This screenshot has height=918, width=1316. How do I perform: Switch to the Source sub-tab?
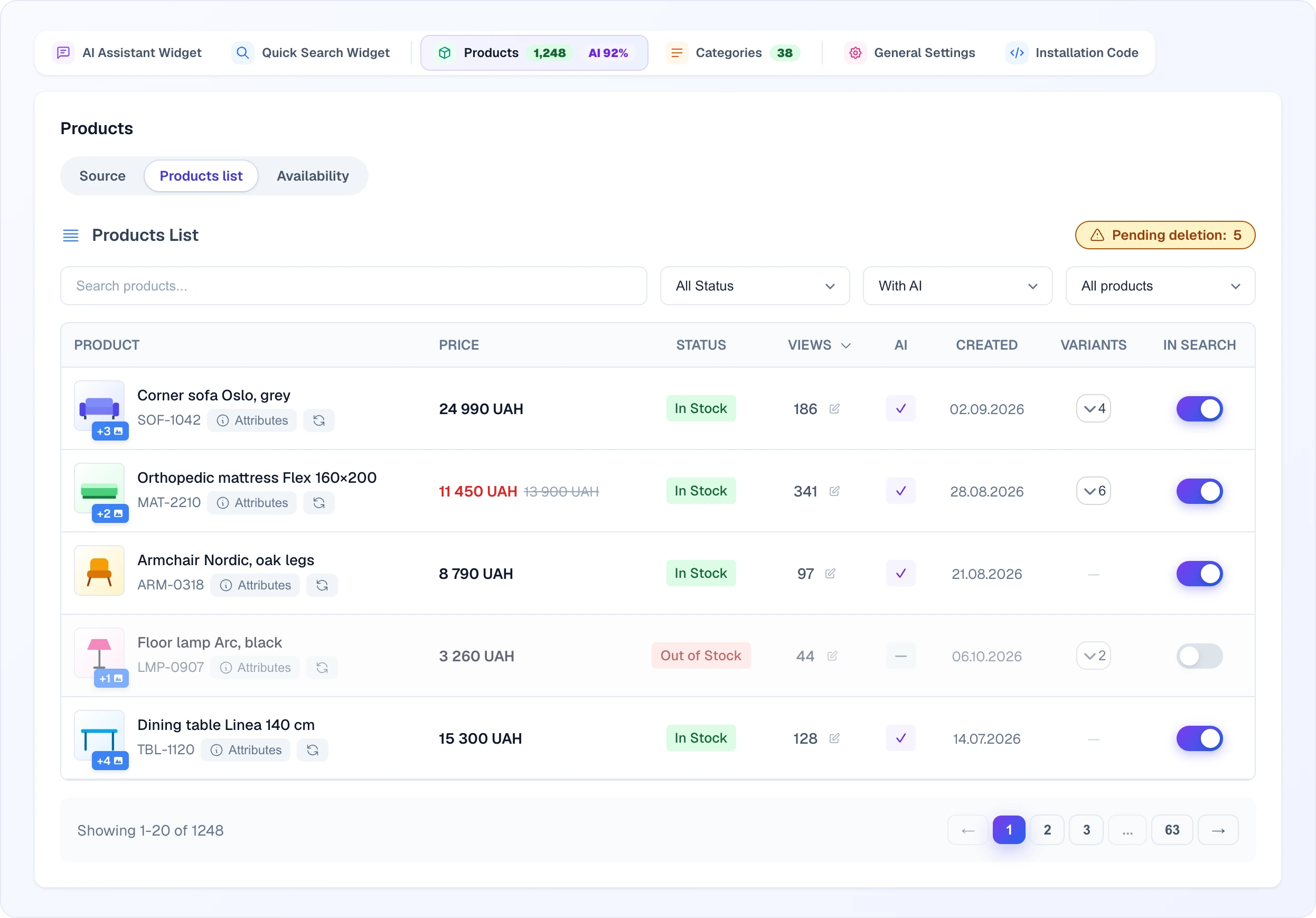pyautogui.click(x=102, y=176)
